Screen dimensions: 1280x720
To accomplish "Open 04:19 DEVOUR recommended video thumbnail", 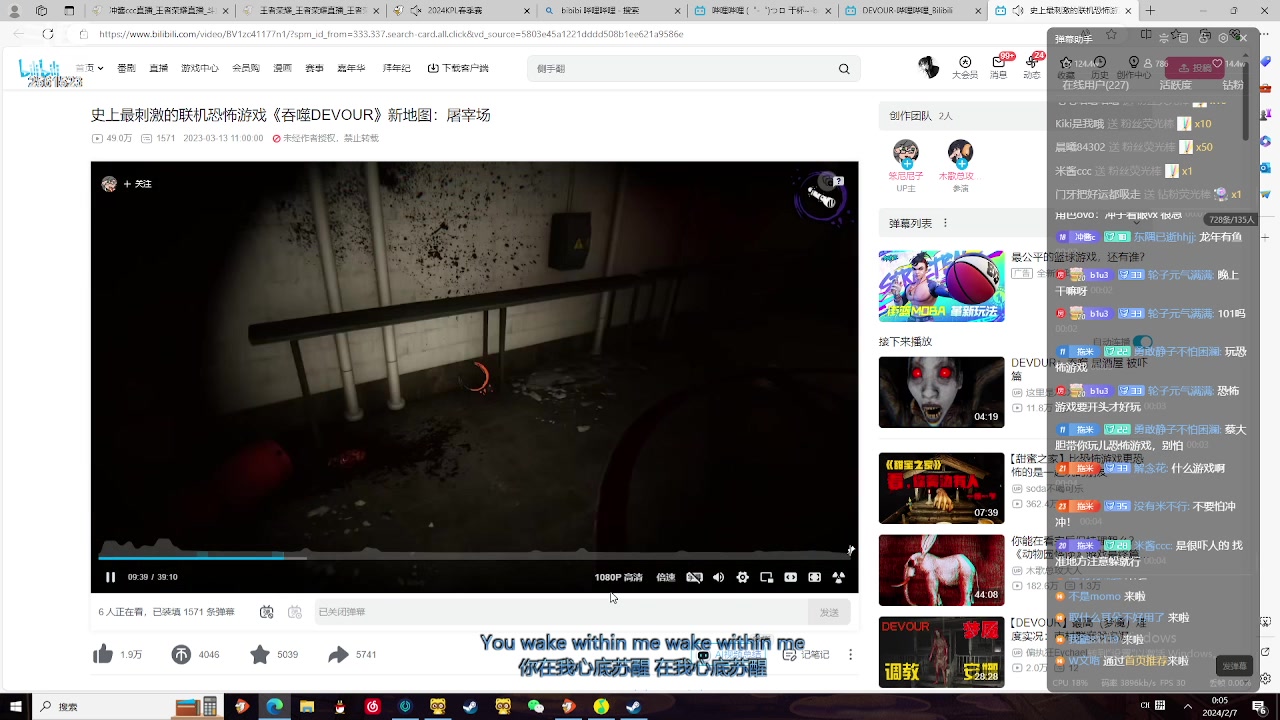I will point(941,392).
